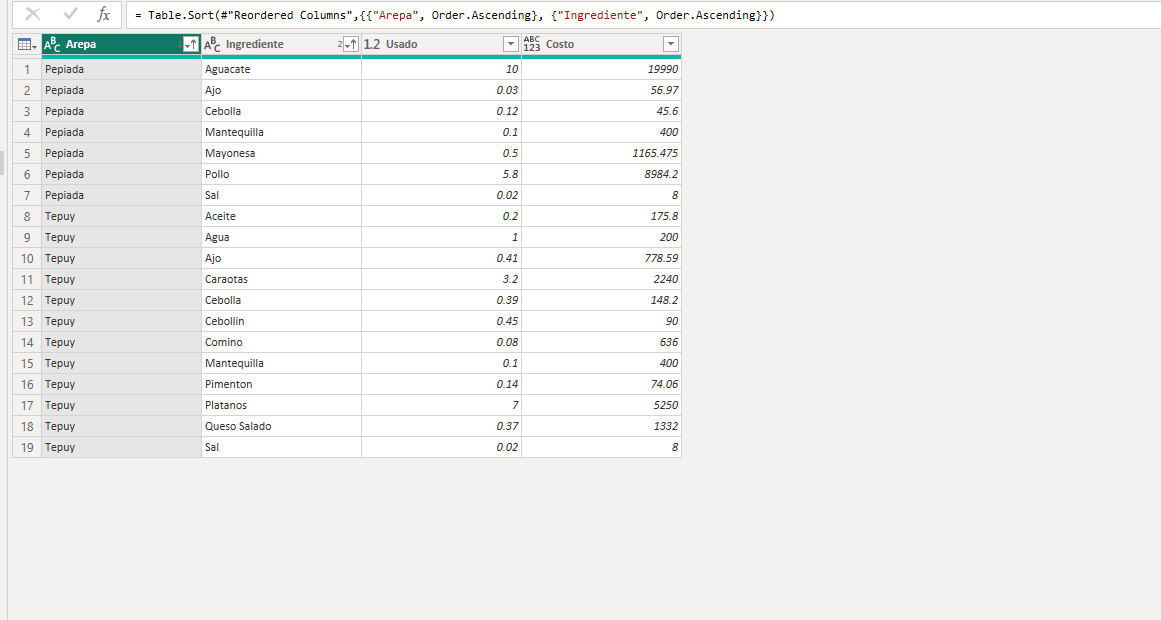Select row number 1
This screenshot has width=1161, height=620.
[x=27, y=69]
